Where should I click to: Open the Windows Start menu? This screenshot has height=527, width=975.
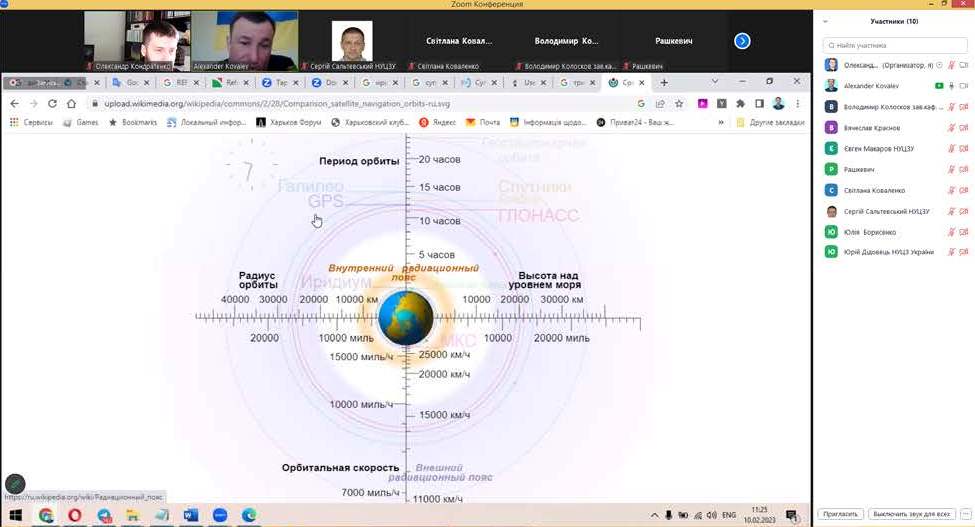coord(16,515)
